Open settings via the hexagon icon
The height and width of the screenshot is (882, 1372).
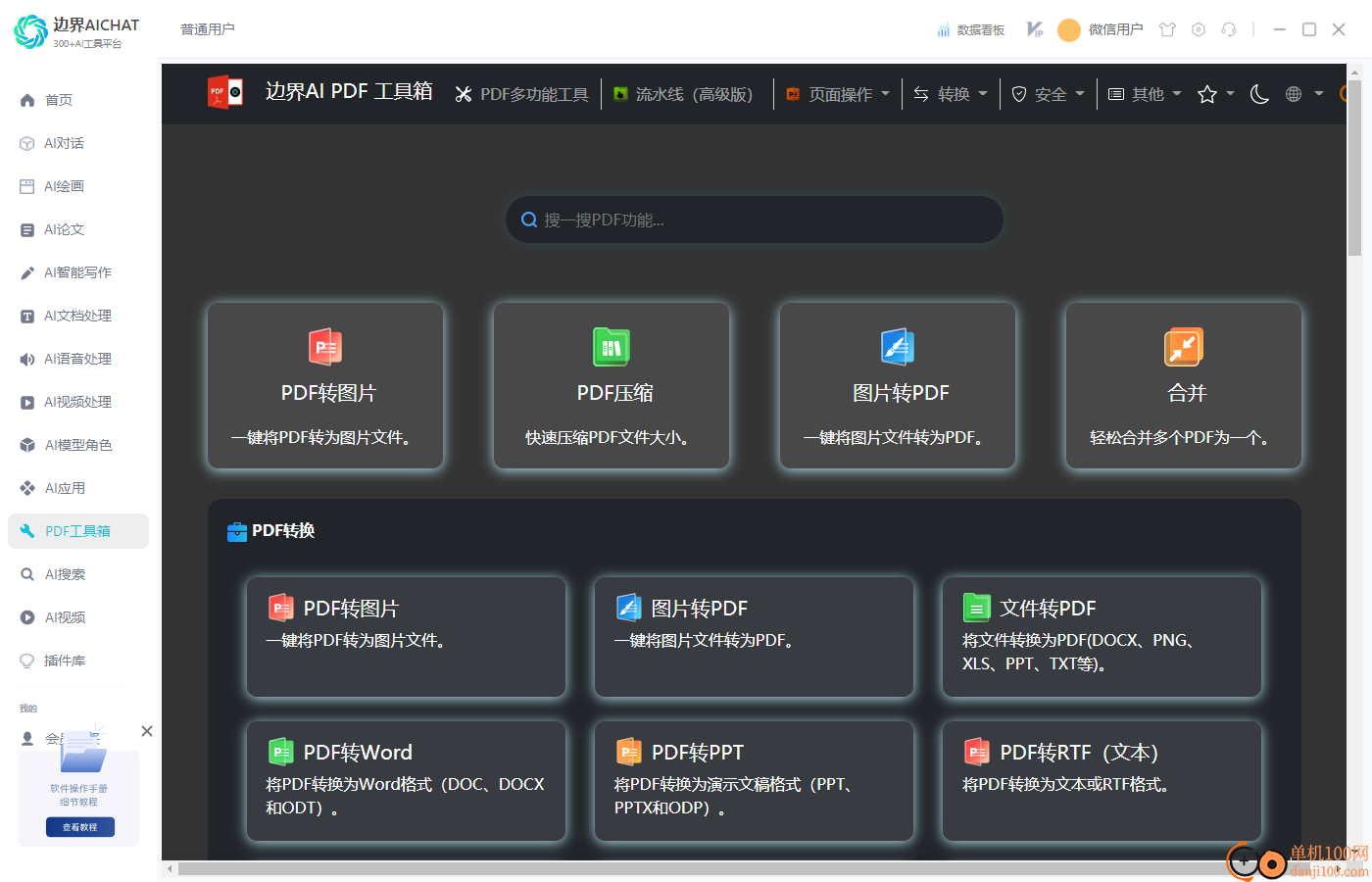[1198, 29]
